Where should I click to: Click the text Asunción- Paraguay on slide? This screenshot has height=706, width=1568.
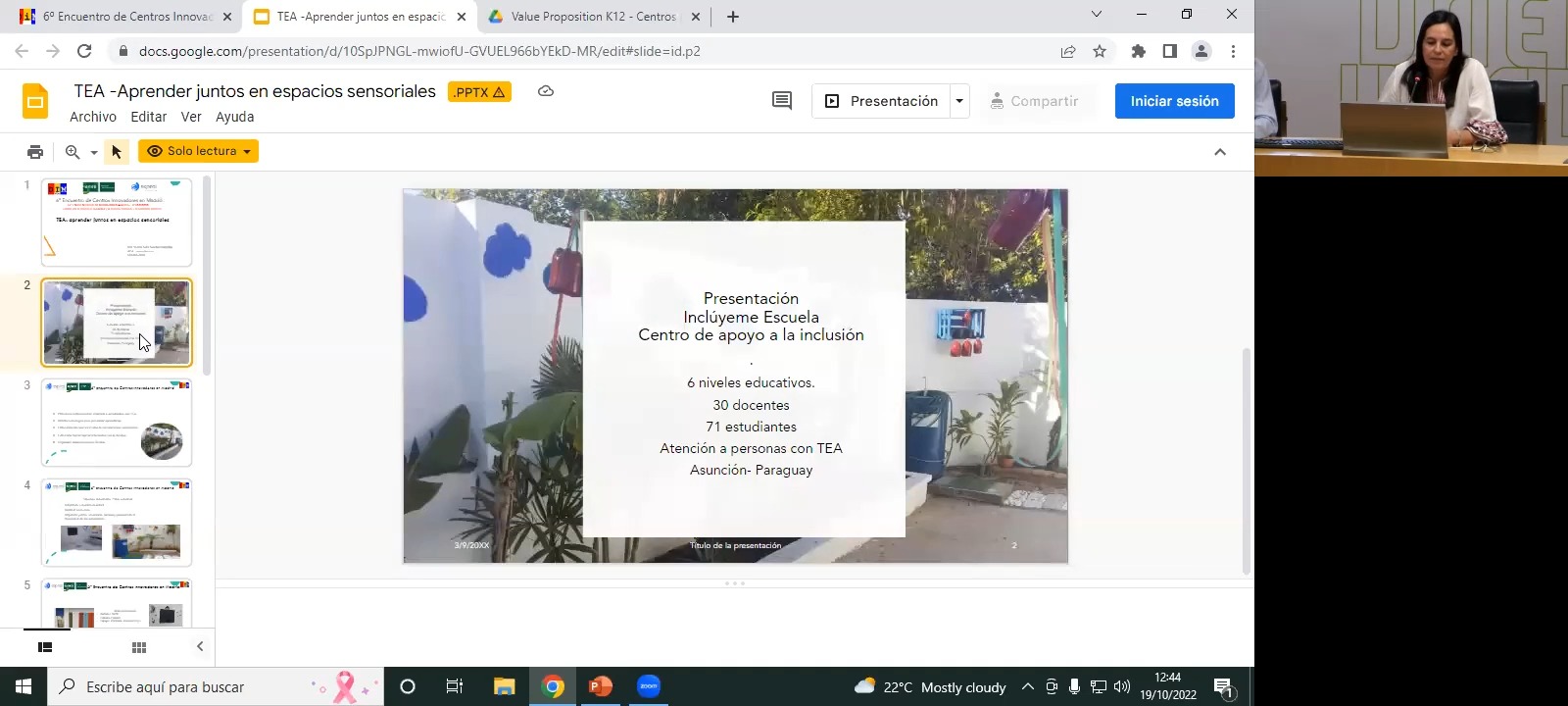[x=751, y=470]
